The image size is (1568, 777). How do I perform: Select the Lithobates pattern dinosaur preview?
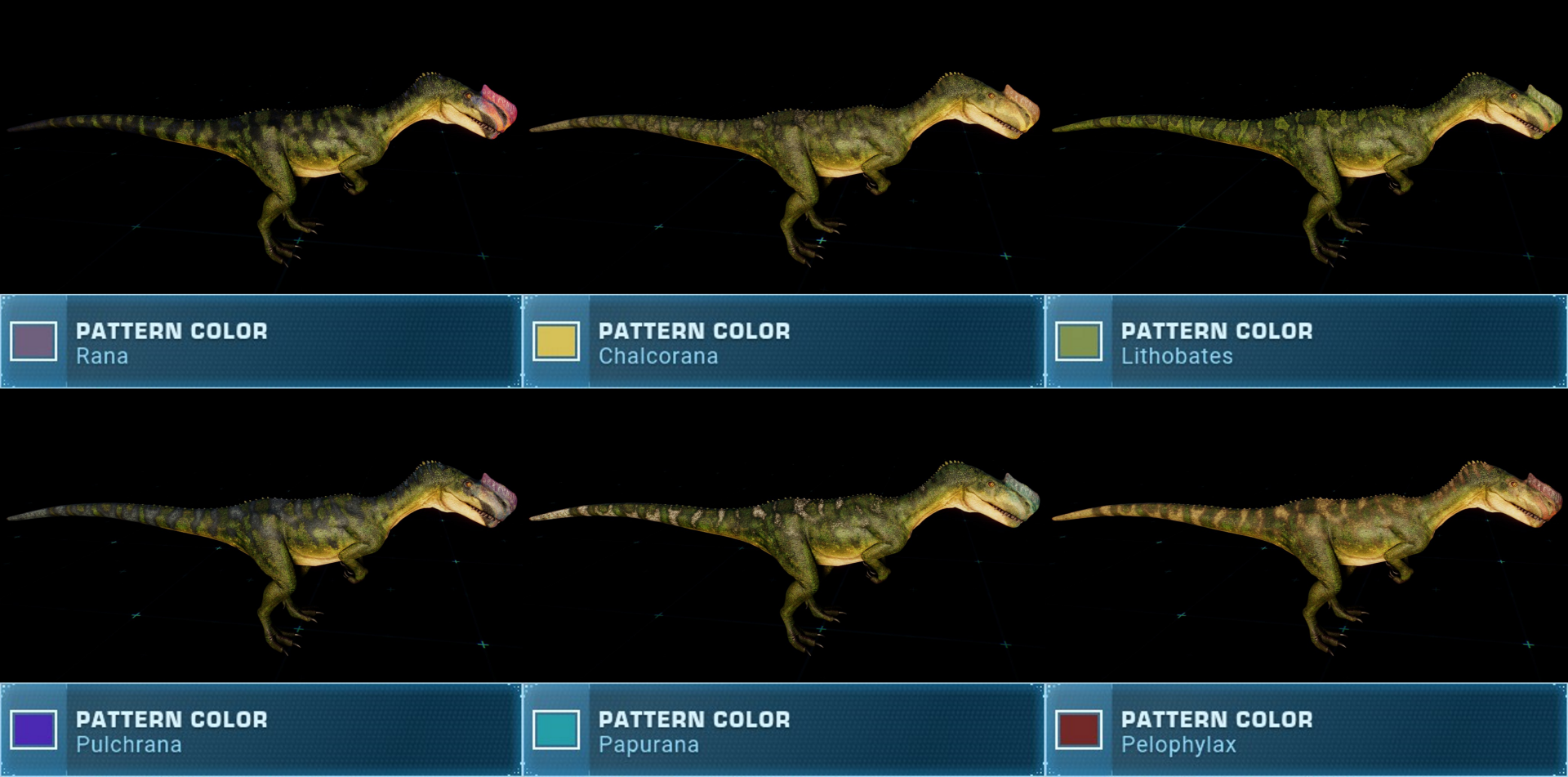pyautogui.click(x=1307, y=167)
